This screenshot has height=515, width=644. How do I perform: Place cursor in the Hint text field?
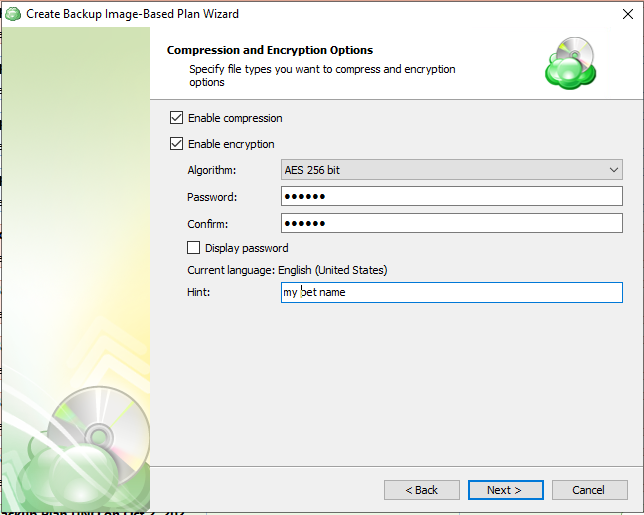[451, 292]
